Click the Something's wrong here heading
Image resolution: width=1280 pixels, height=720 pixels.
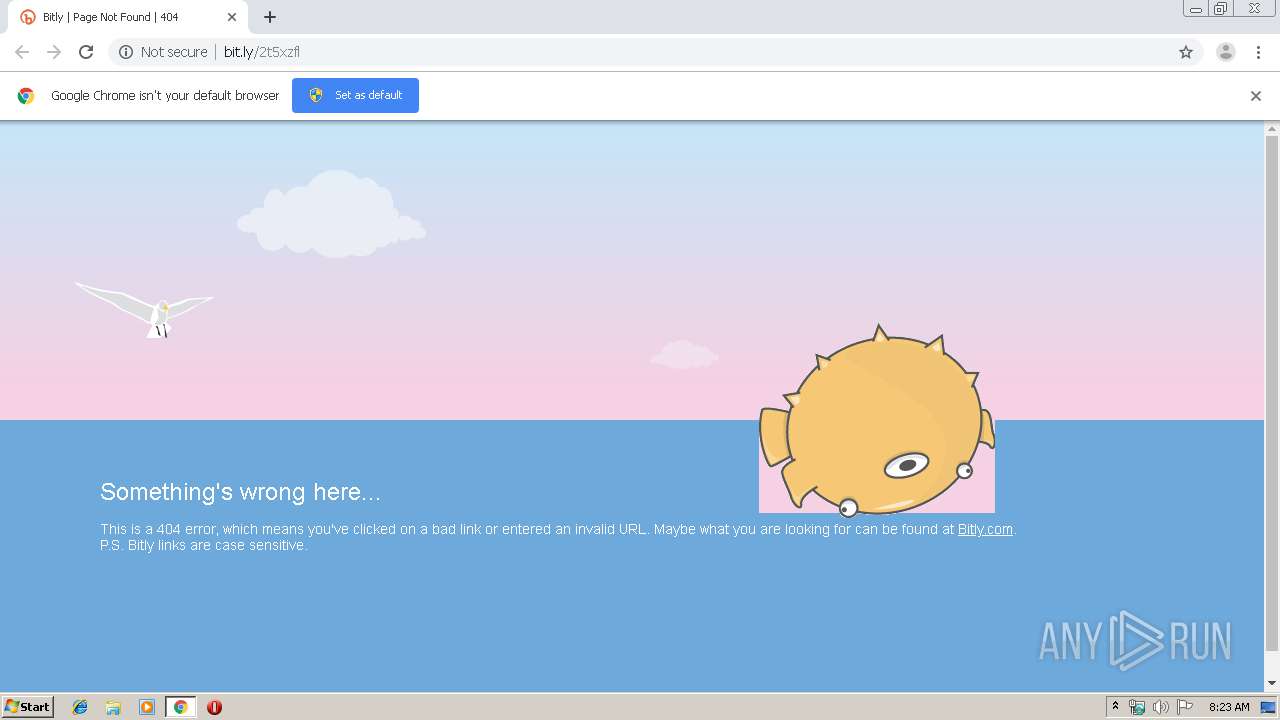click(240, 492)
